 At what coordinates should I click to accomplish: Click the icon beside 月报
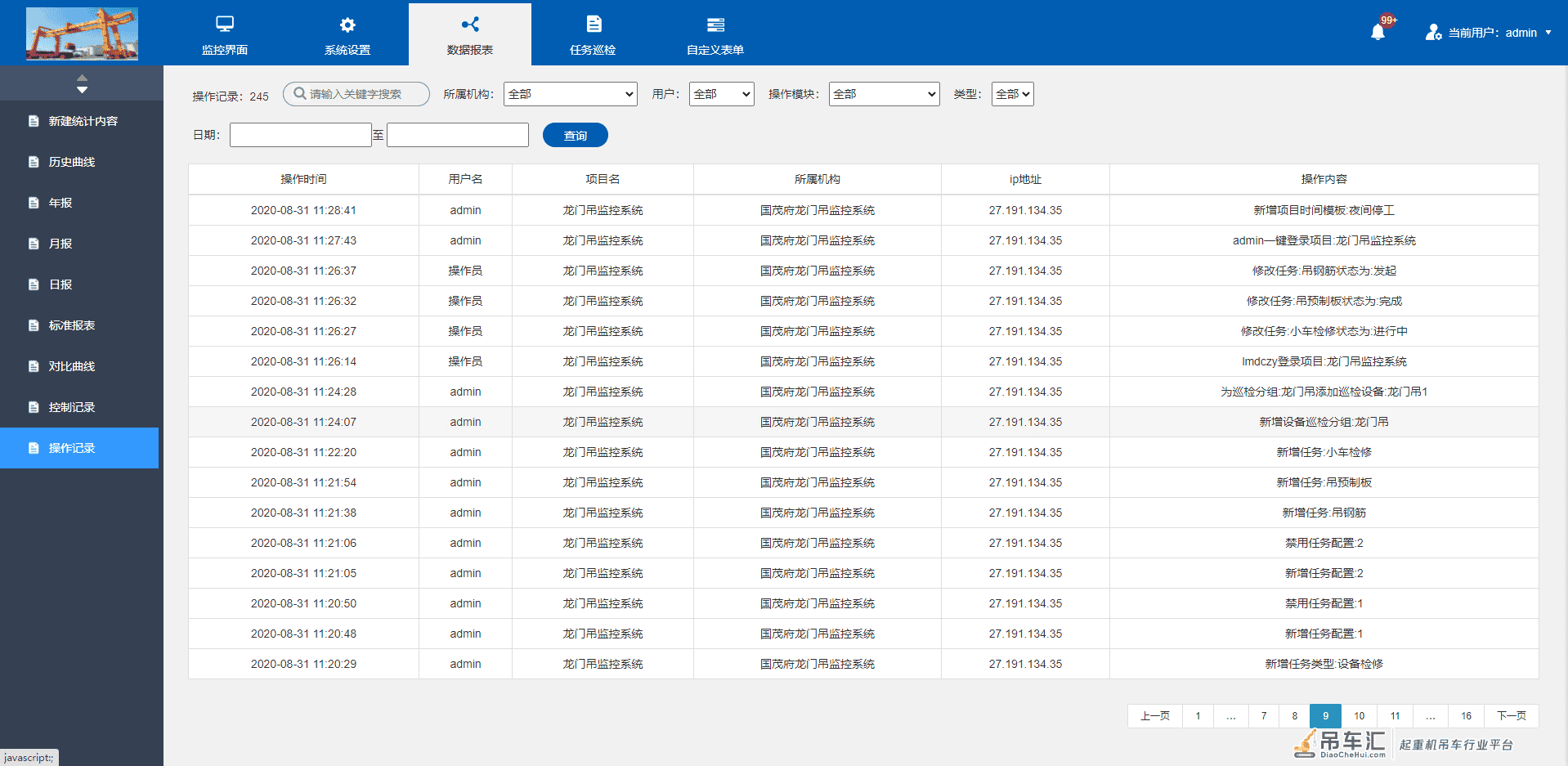(34, 244)
